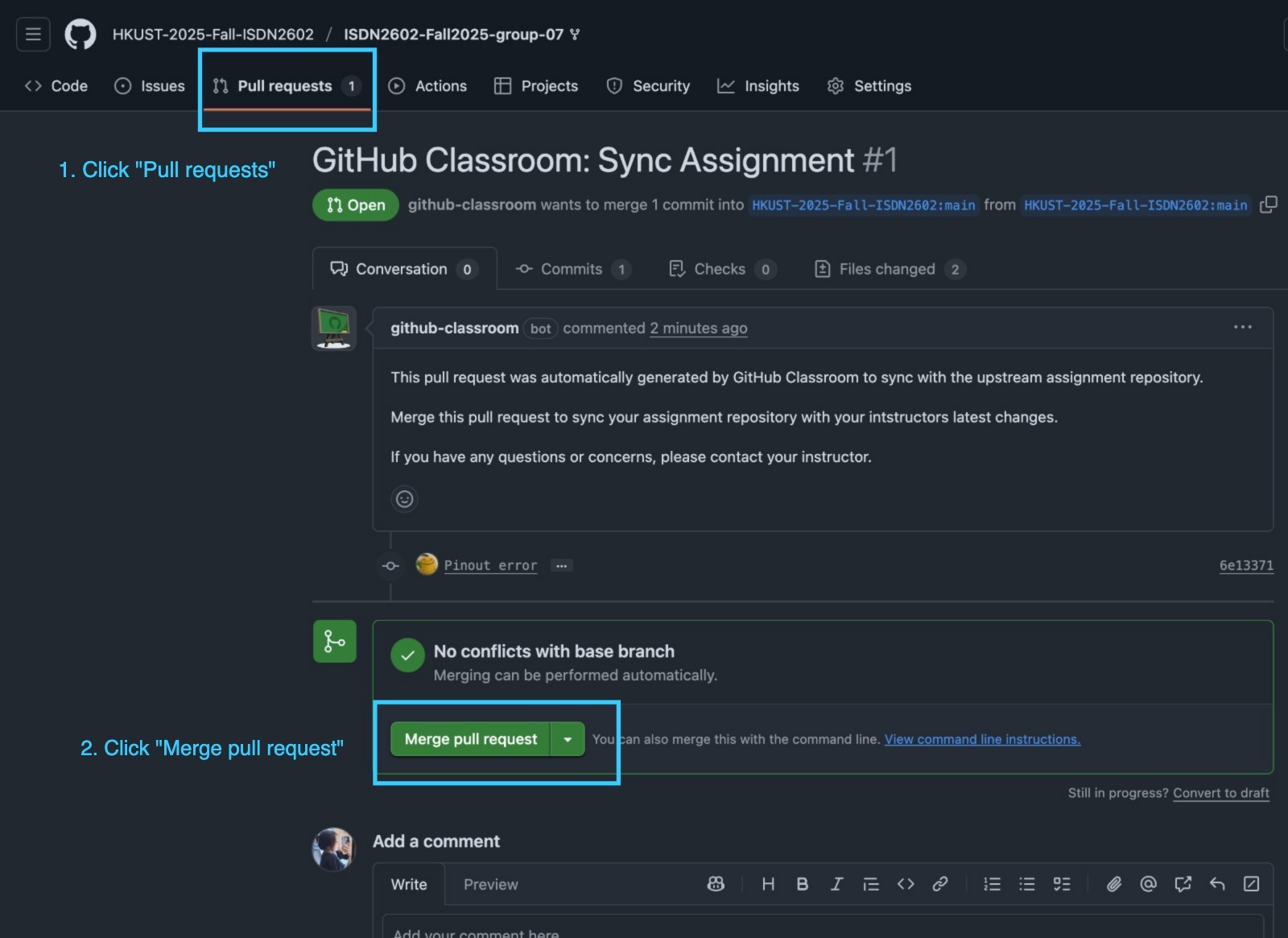The height and width of the screenshot is (938, 1288).
Task: Click the Merge pull request button
Action: pos(470,739)
